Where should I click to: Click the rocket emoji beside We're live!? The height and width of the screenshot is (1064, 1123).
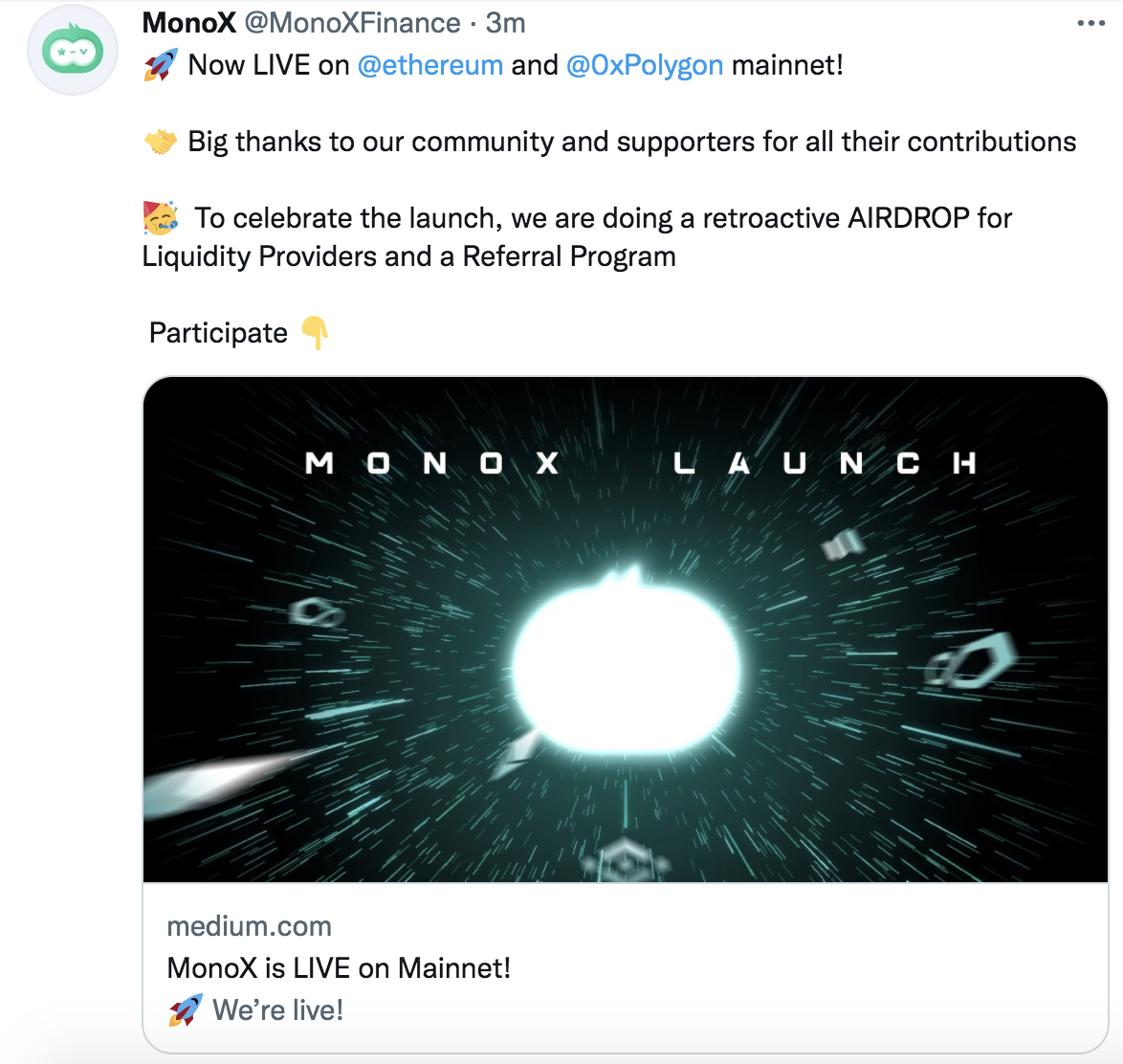(x=186, y=1010)
